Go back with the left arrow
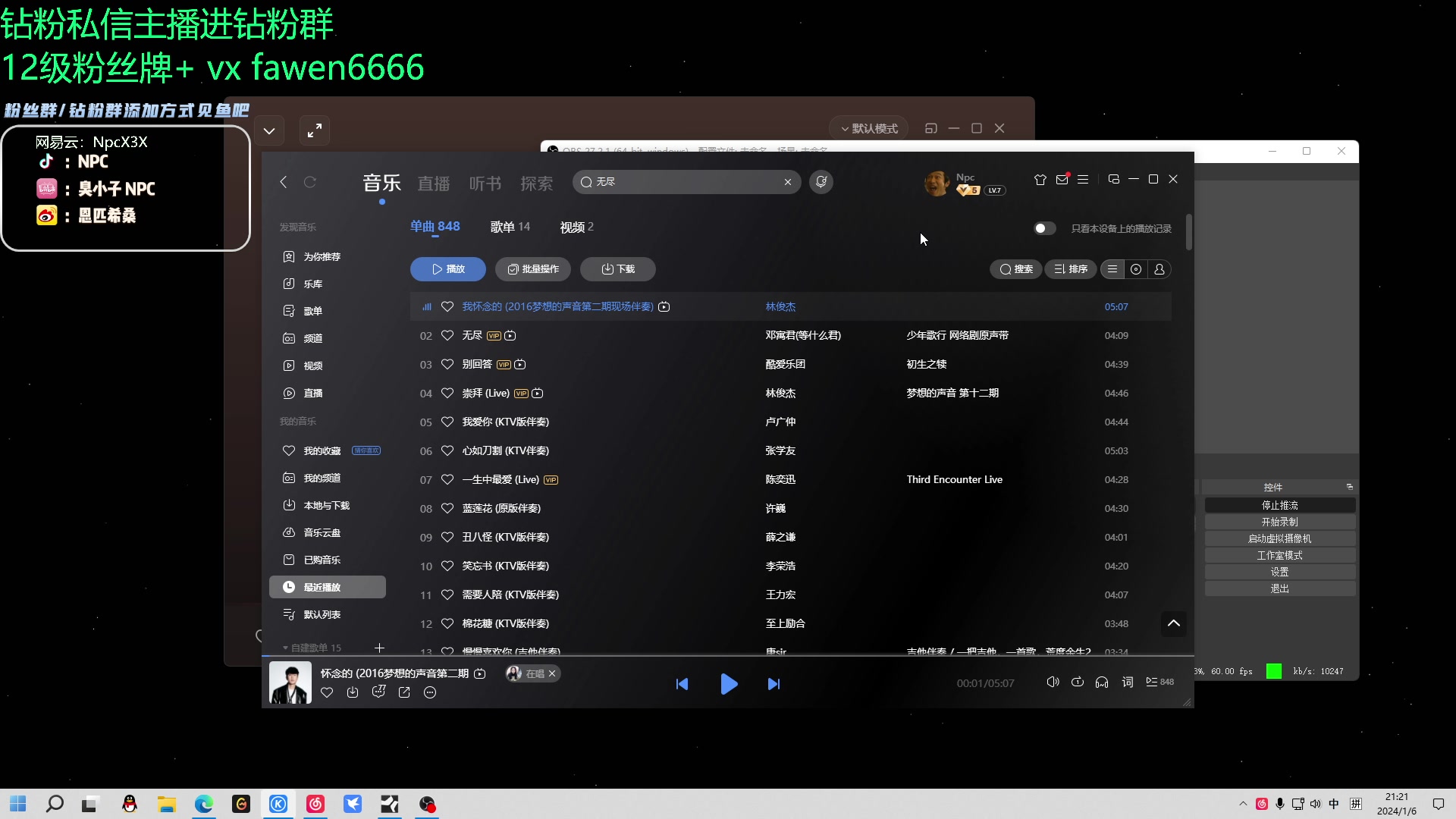Image resolution: width=1456 pixels, height=819 pixels. tap(284, 182)
